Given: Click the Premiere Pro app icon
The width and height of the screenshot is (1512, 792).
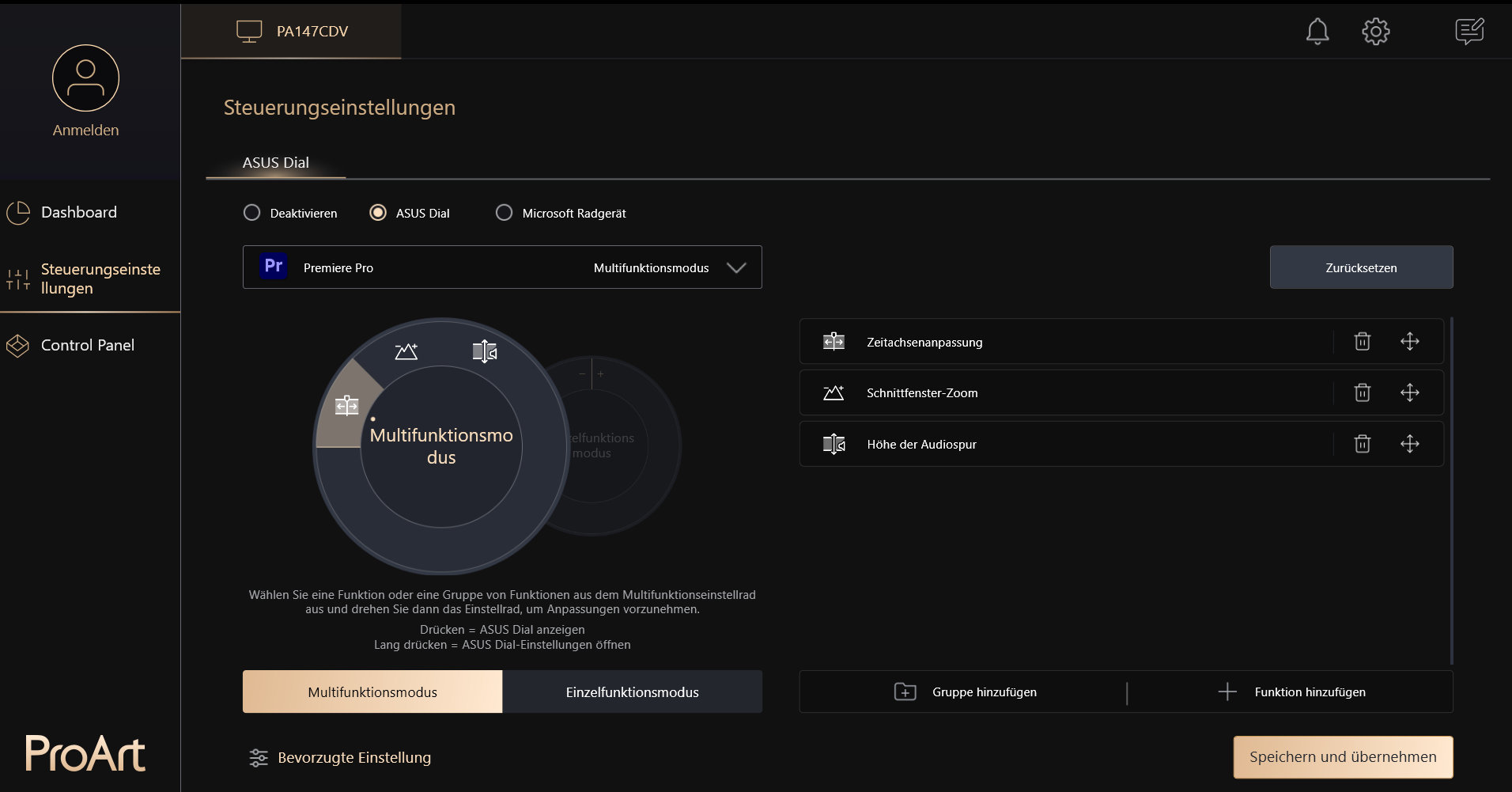Looking at the screenshot, I should click(x=274, y=267).
